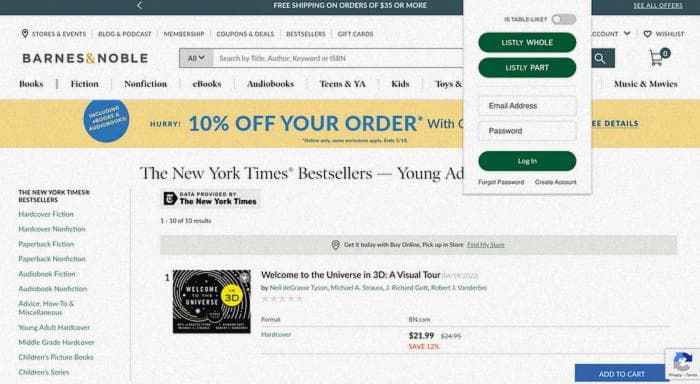This screenshot has width=700, height=384.
Task: Click the Log In button
Action: pyautogui.click(x=527, y=161)
